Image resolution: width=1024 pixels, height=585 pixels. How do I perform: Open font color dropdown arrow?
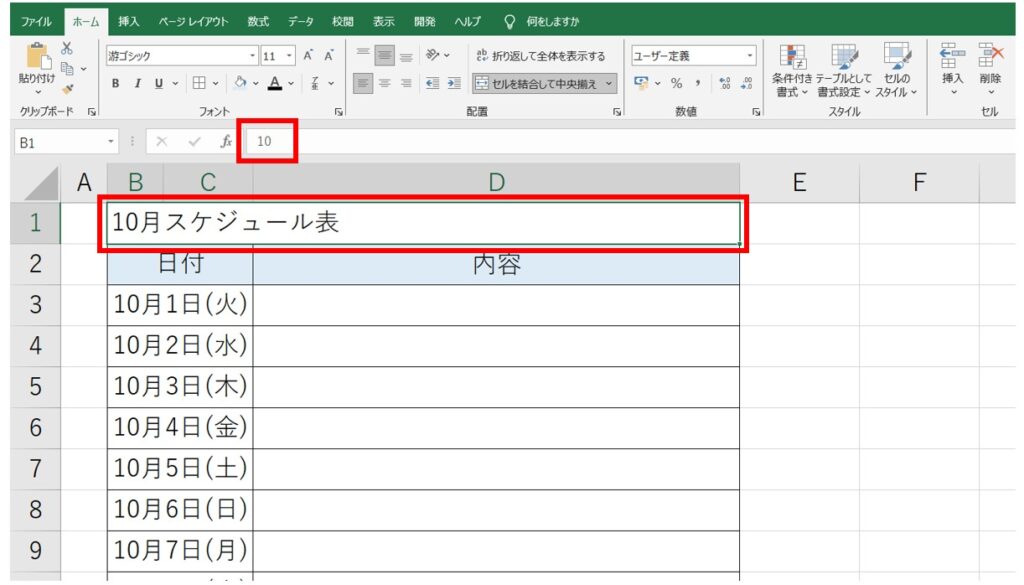[x=291, y=84]
